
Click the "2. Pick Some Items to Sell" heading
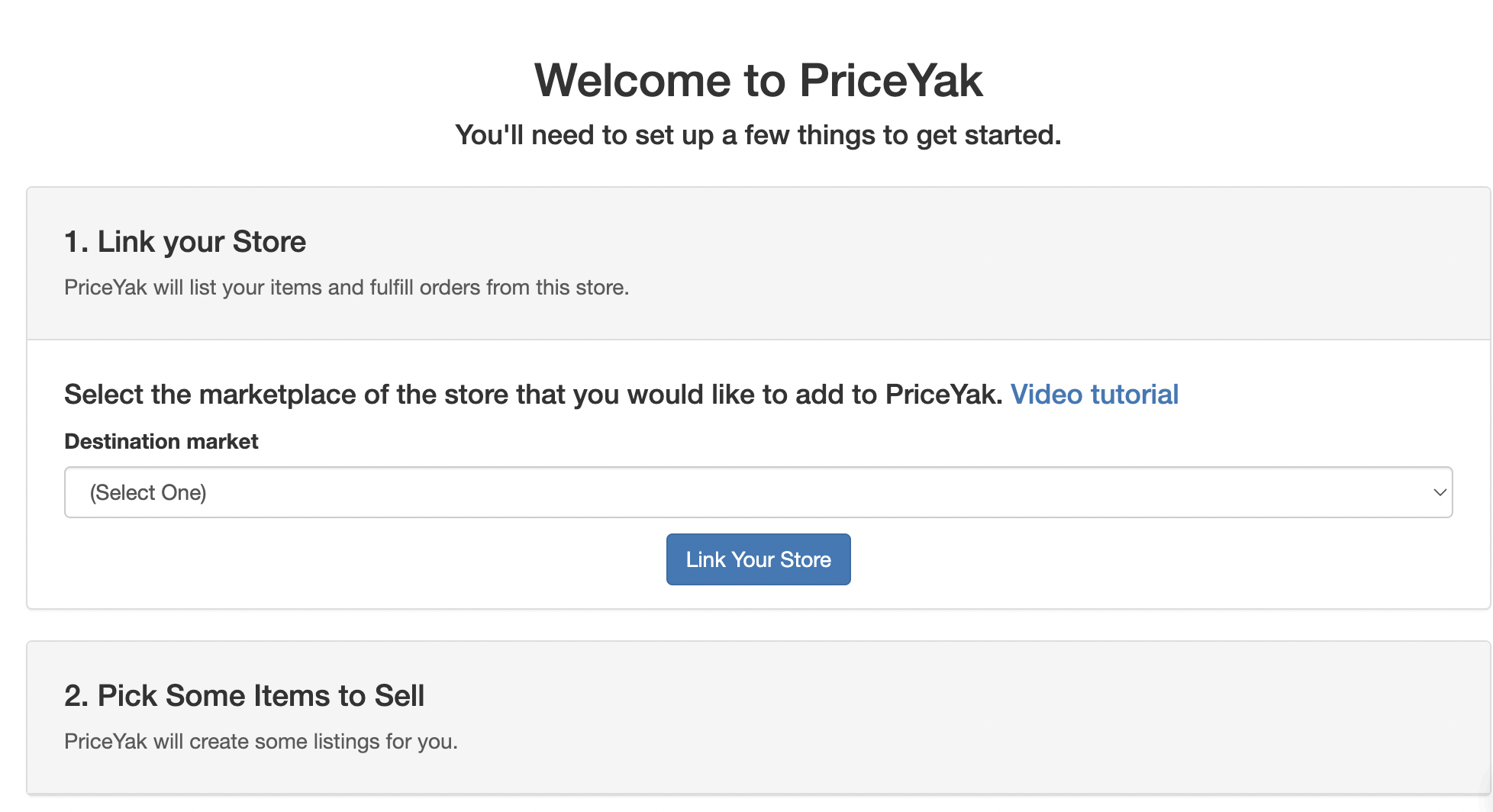244,696
